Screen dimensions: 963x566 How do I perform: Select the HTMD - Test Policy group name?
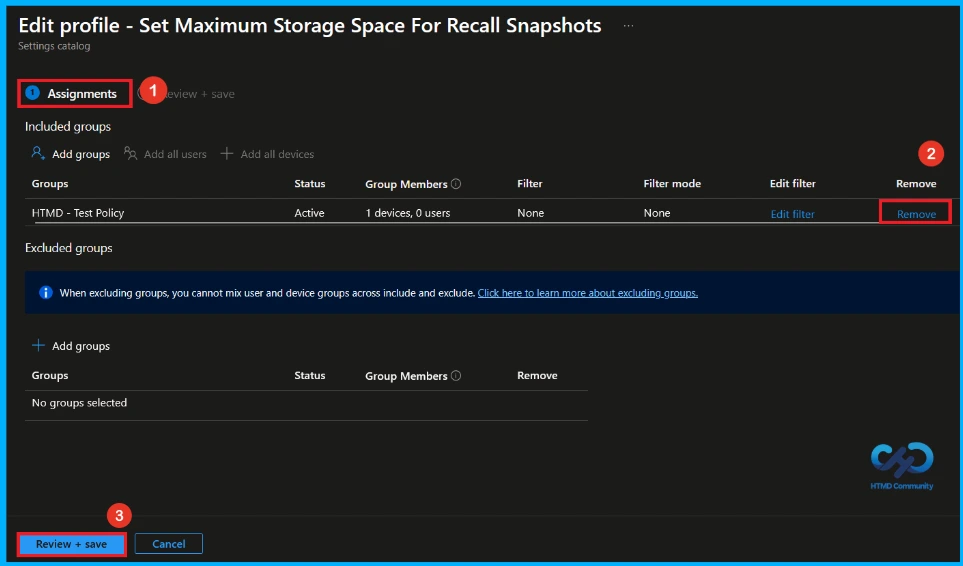tap(78, 213)
